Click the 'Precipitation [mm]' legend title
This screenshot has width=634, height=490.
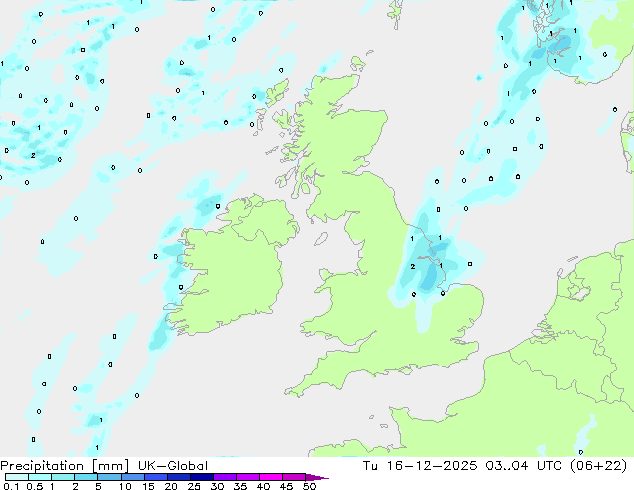point(64,466)
